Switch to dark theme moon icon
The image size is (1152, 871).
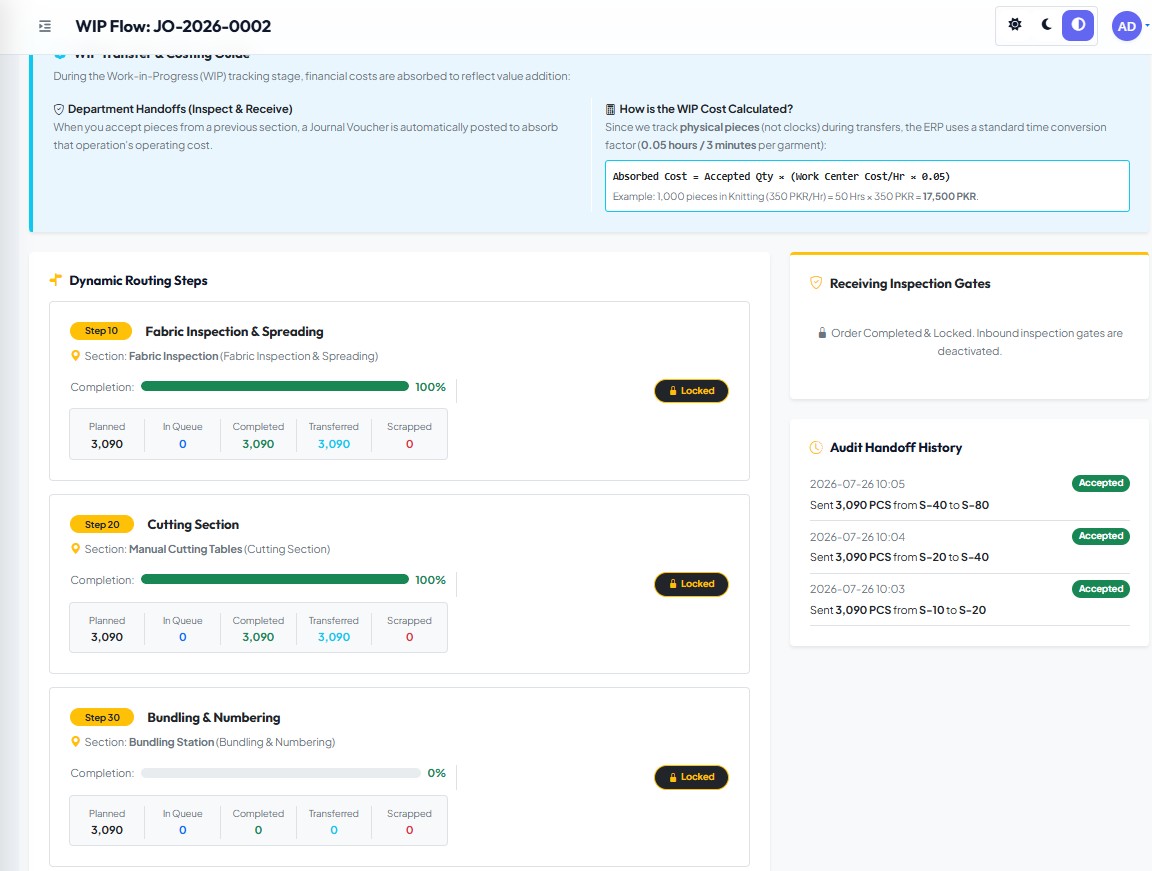pyautogui.click(x=1046, y=24)
